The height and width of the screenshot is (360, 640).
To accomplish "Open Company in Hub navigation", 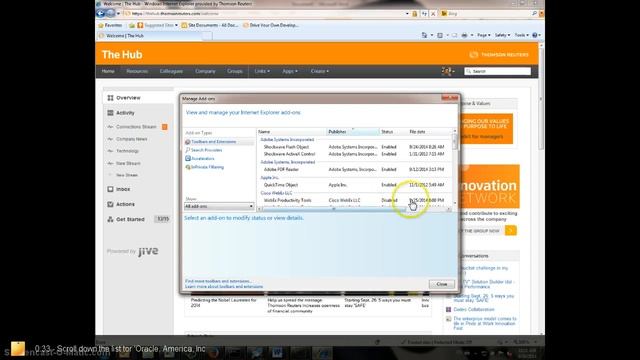I will click(205, 71).
